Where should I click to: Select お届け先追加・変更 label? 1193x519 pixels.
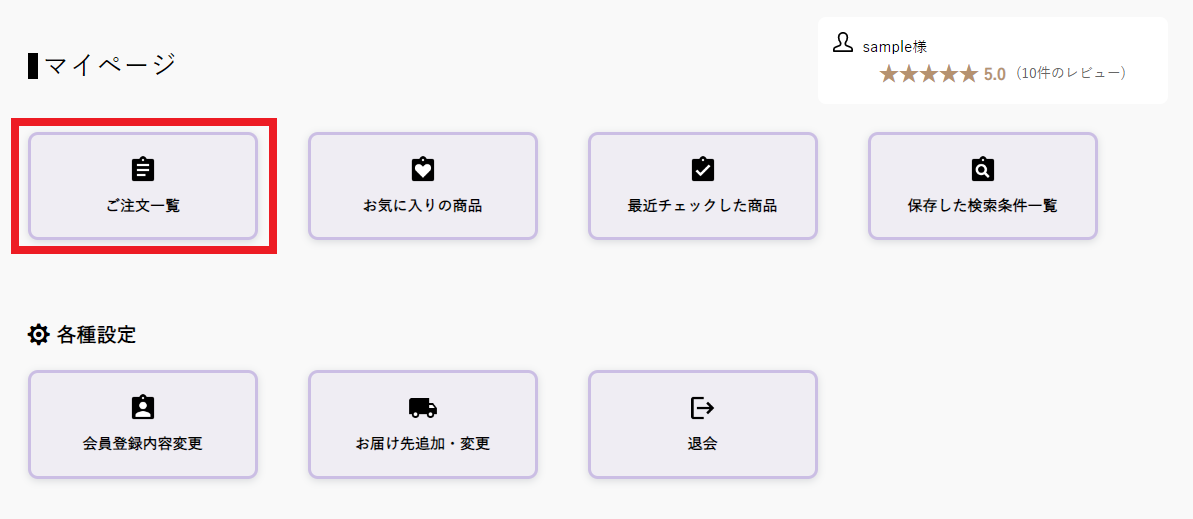coord(423,444)
